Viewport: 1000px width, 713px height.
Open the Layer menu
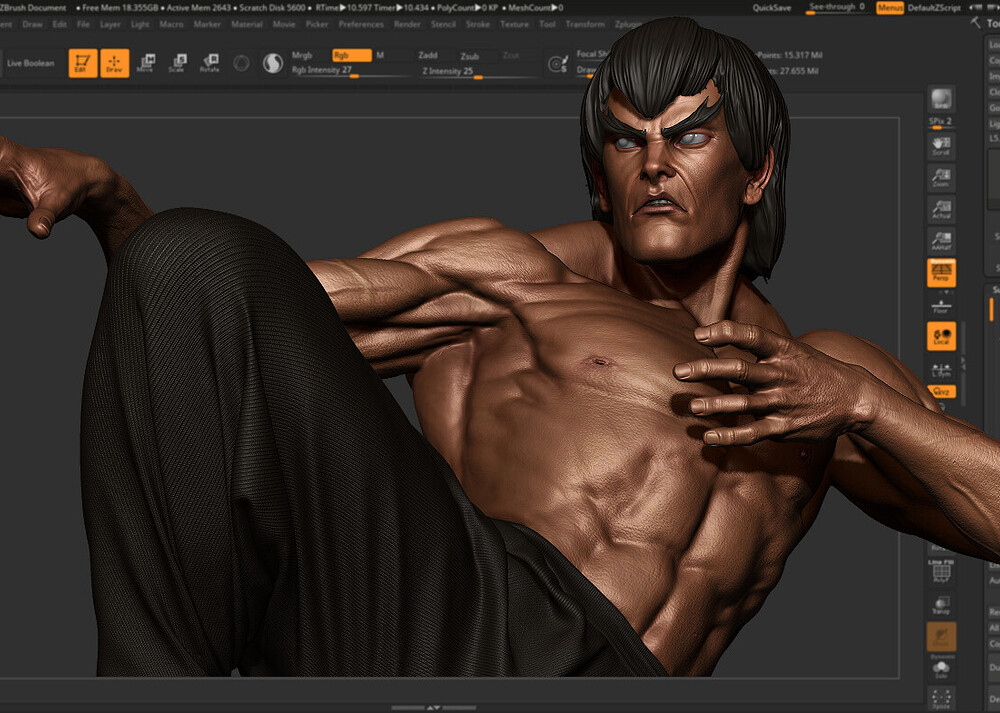[x=110, y=24]
